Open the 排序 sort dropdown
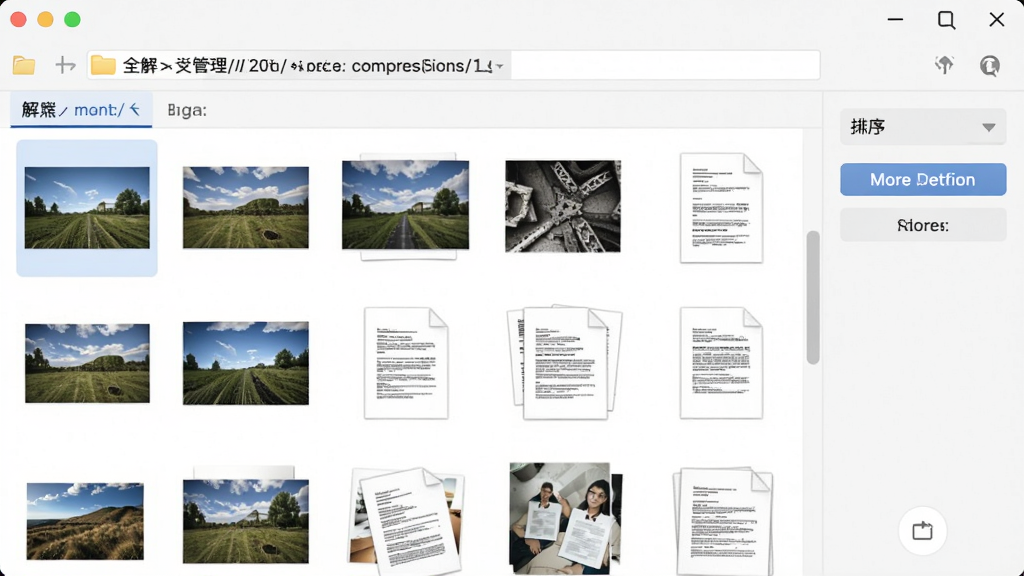Viewport: 1024px width, 576px height. point(923,127)
